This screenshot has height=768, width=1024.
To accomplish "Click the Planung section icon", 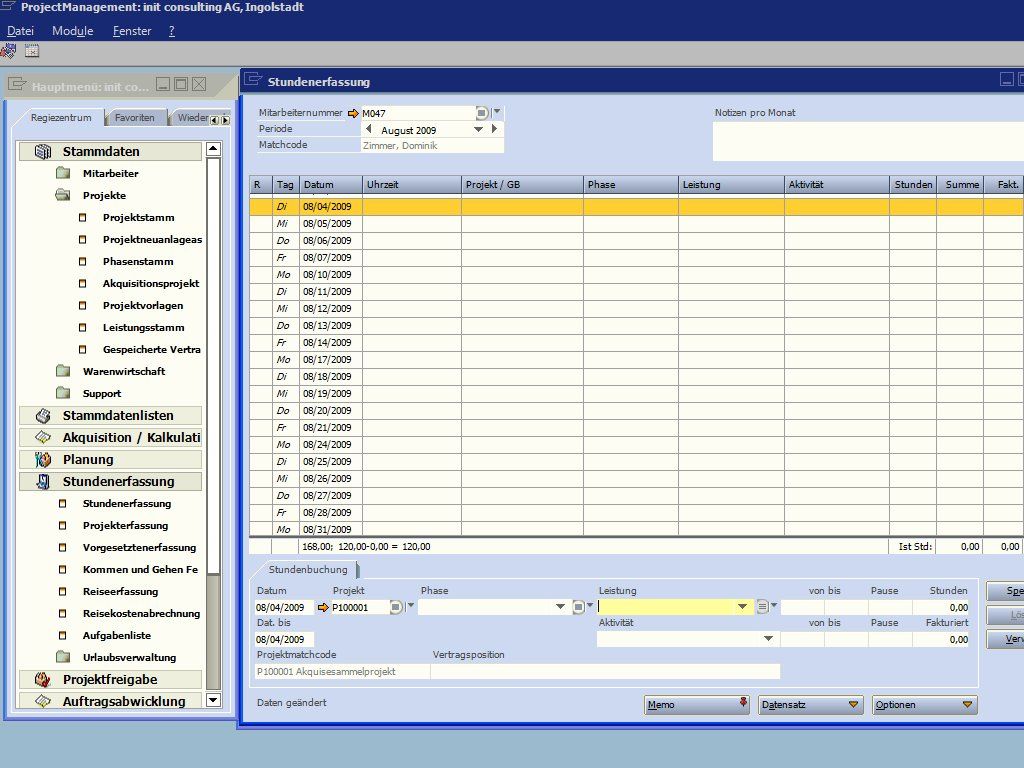I will (x=43, y=460).
